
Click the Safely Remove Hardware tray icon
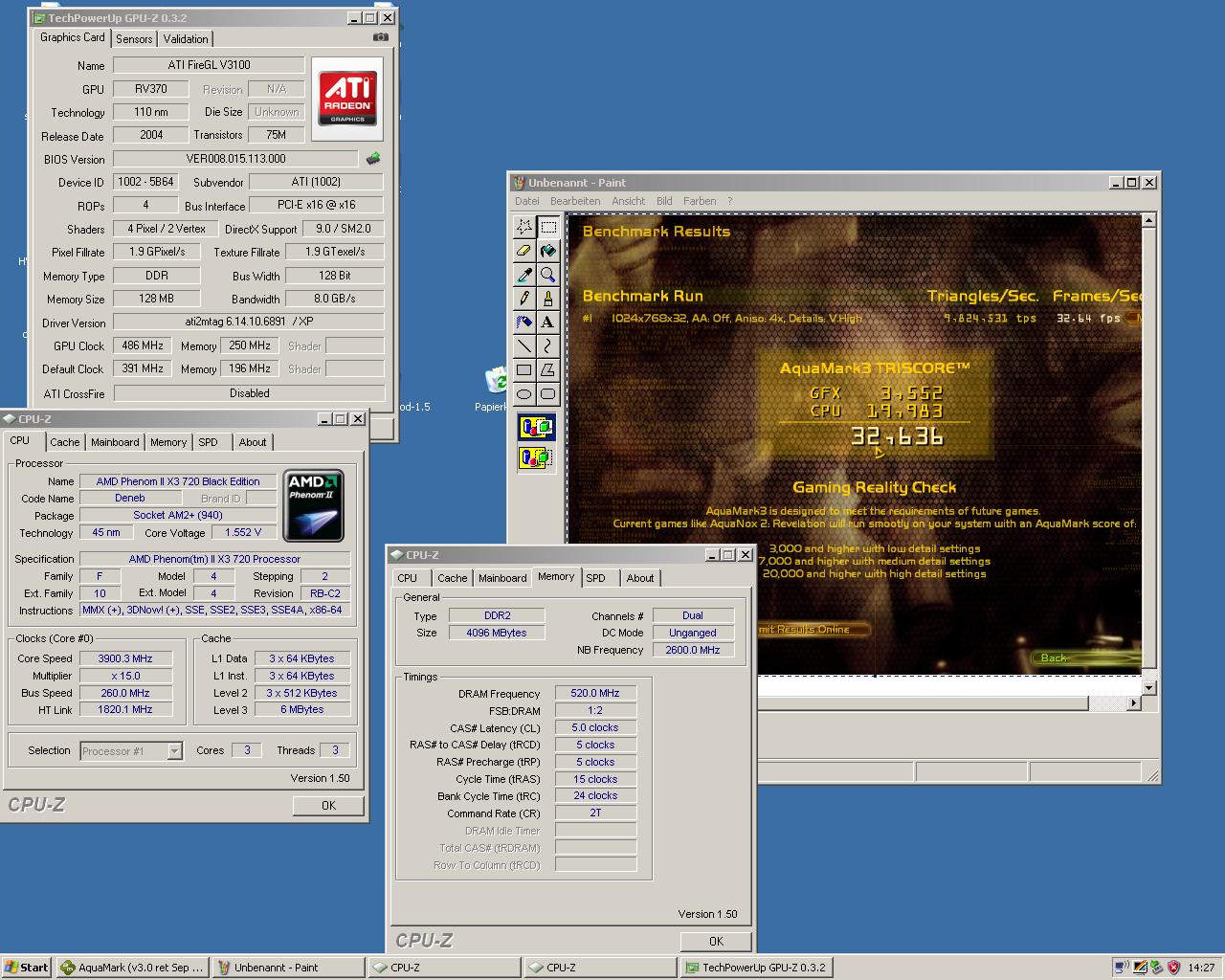[x=1156, y=968]
